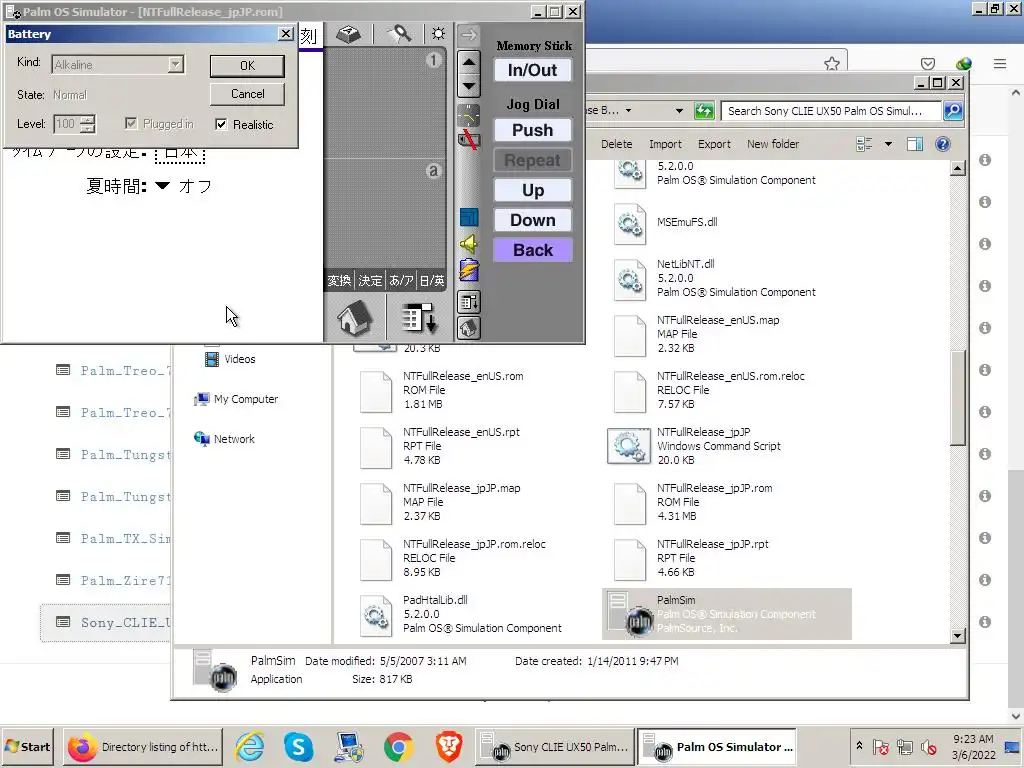This screenshot has width=1024, height=768.
Task: Click the right arrow icon above scroll buttons
Action: (468, 34)
